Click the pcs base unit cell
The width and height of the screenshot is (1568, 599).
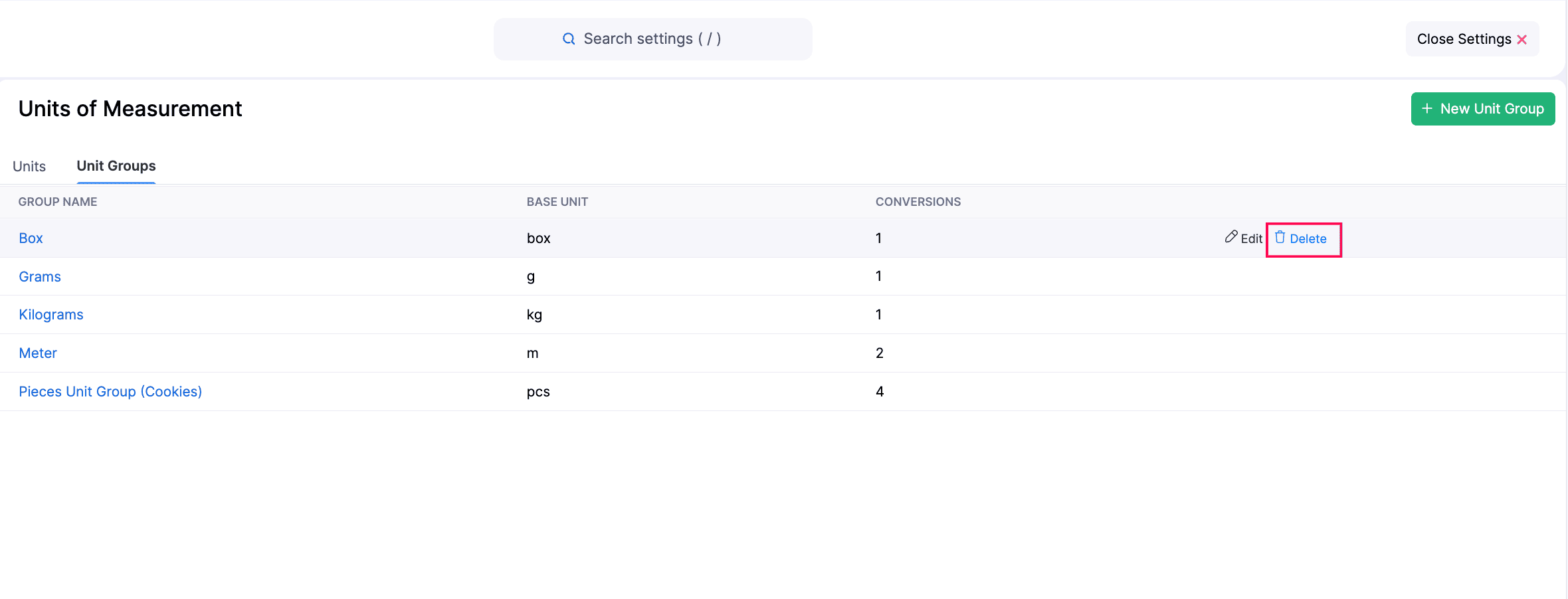538,392
